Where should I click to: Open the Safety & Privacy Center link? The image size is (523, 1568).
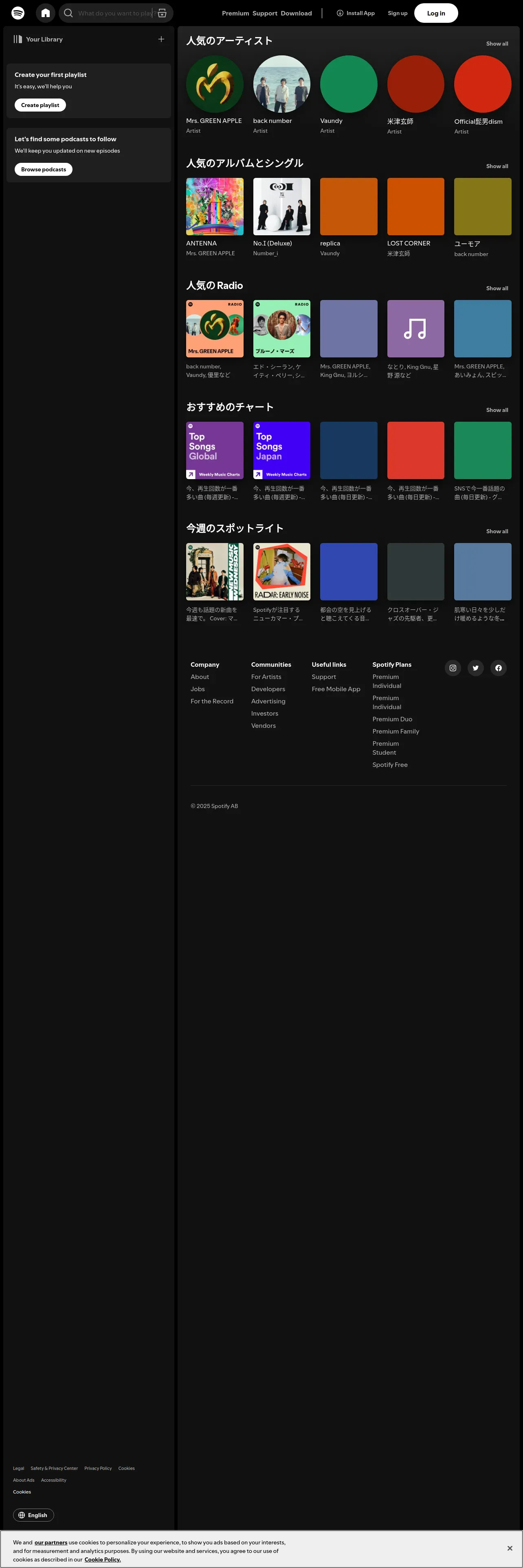click(x=54, y=1468)
